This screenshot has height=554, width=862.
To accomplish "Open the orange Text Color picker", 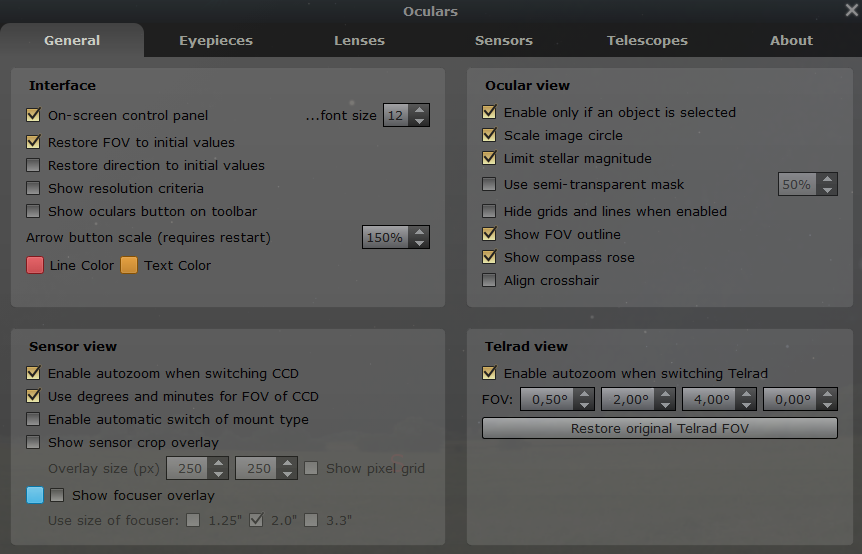I will (x=129, y=265).
